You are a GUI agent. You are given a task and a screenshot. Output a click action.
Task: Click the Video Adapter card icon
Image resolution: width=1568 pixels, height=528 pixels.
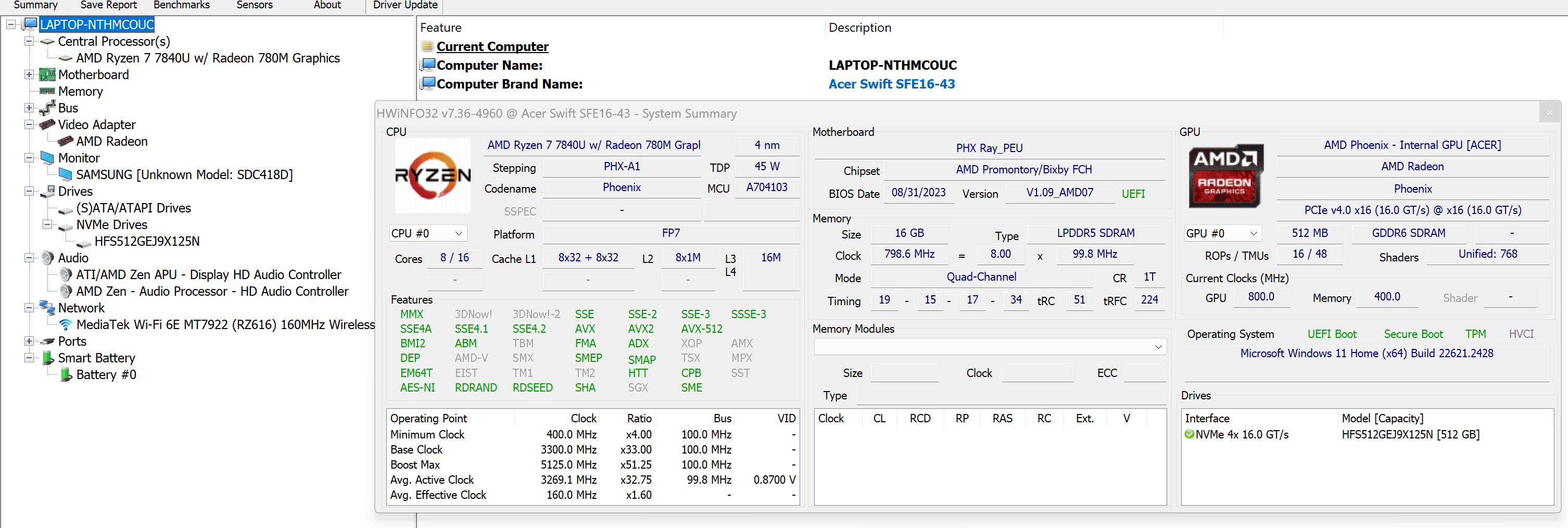coord(47,125)
